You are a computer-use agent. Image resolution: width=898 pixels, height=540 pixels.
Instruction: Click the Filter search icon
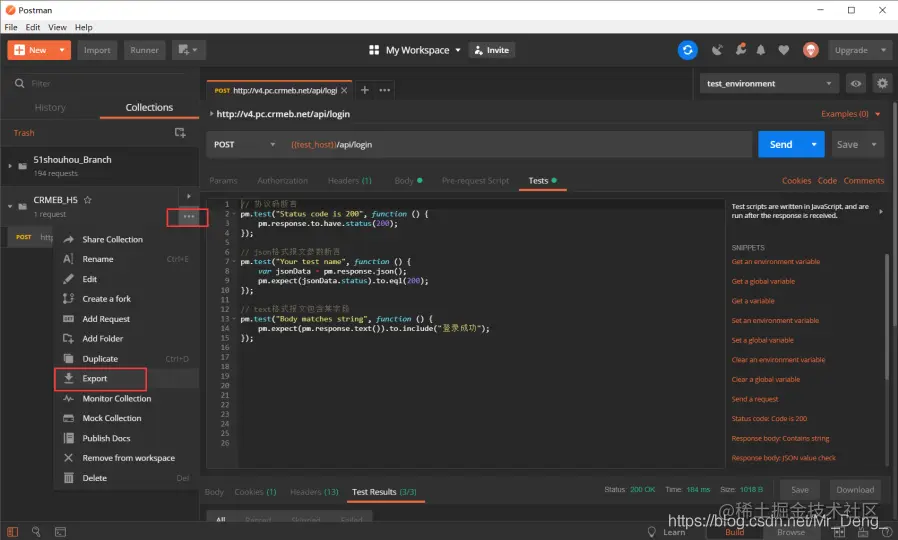click(19, 84)
